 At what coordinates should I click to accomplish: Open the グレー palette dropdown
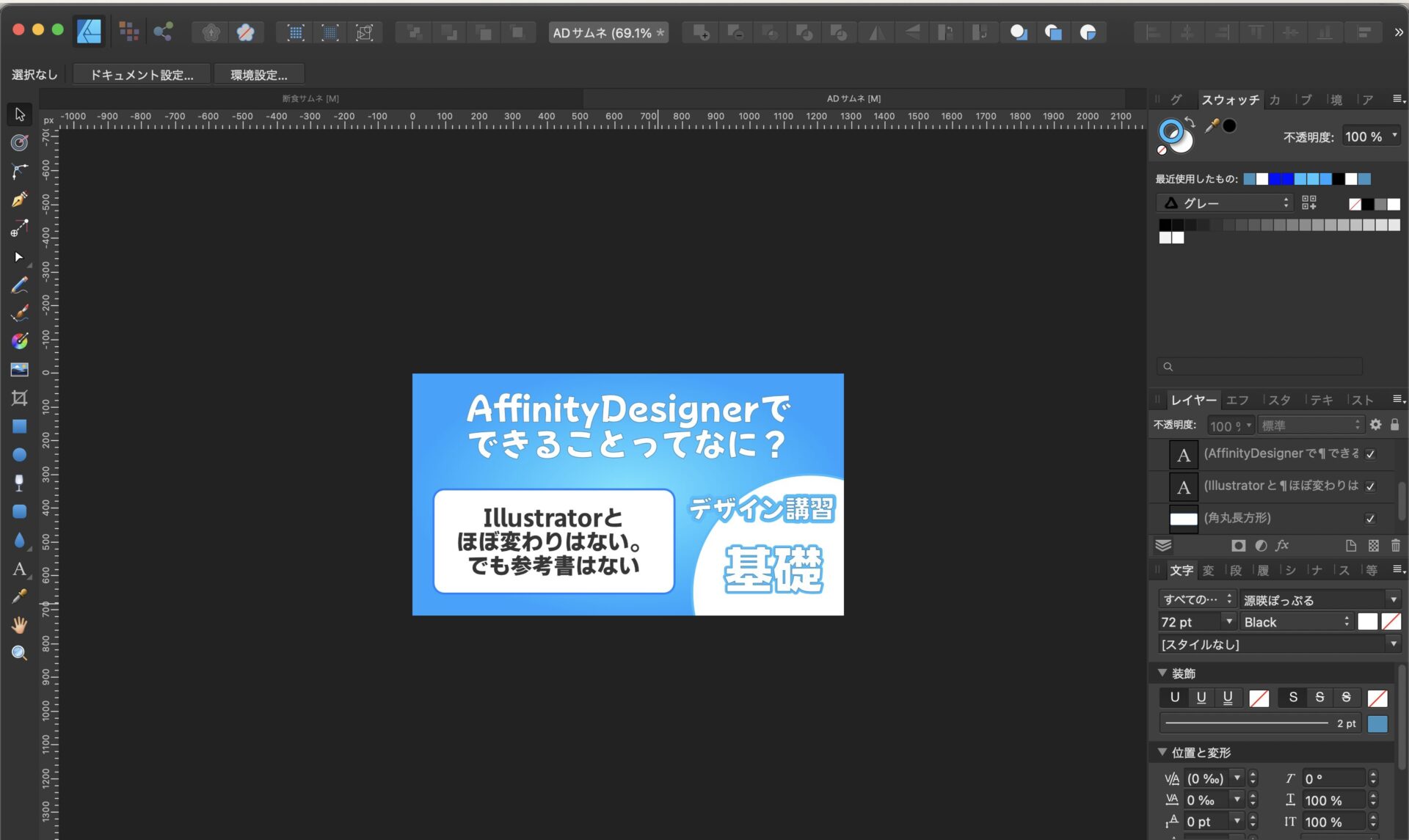point(1224,203)
